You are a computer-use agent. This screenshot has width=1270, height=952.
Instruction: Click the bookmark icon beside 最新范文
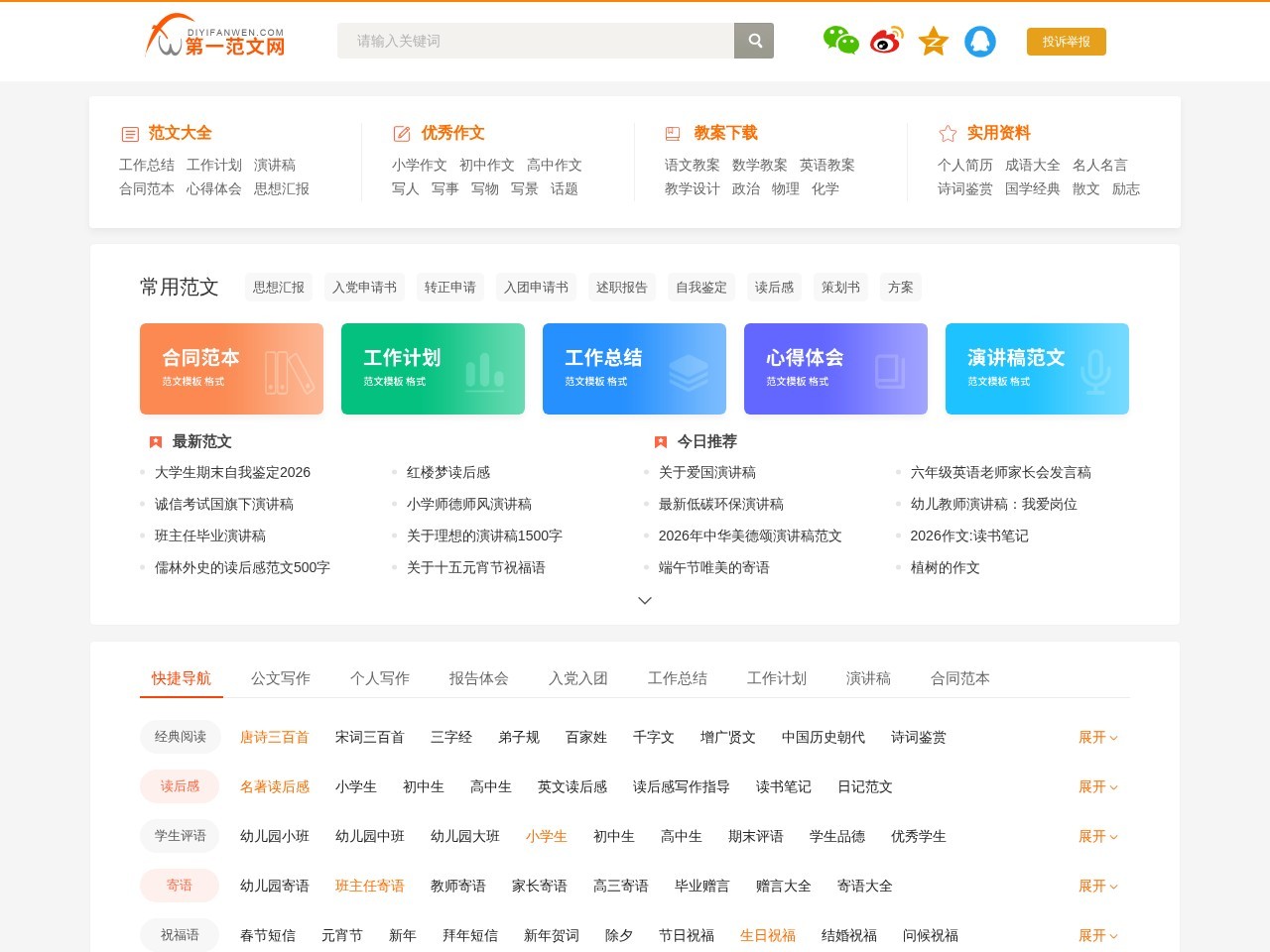[x=155, y=442]
